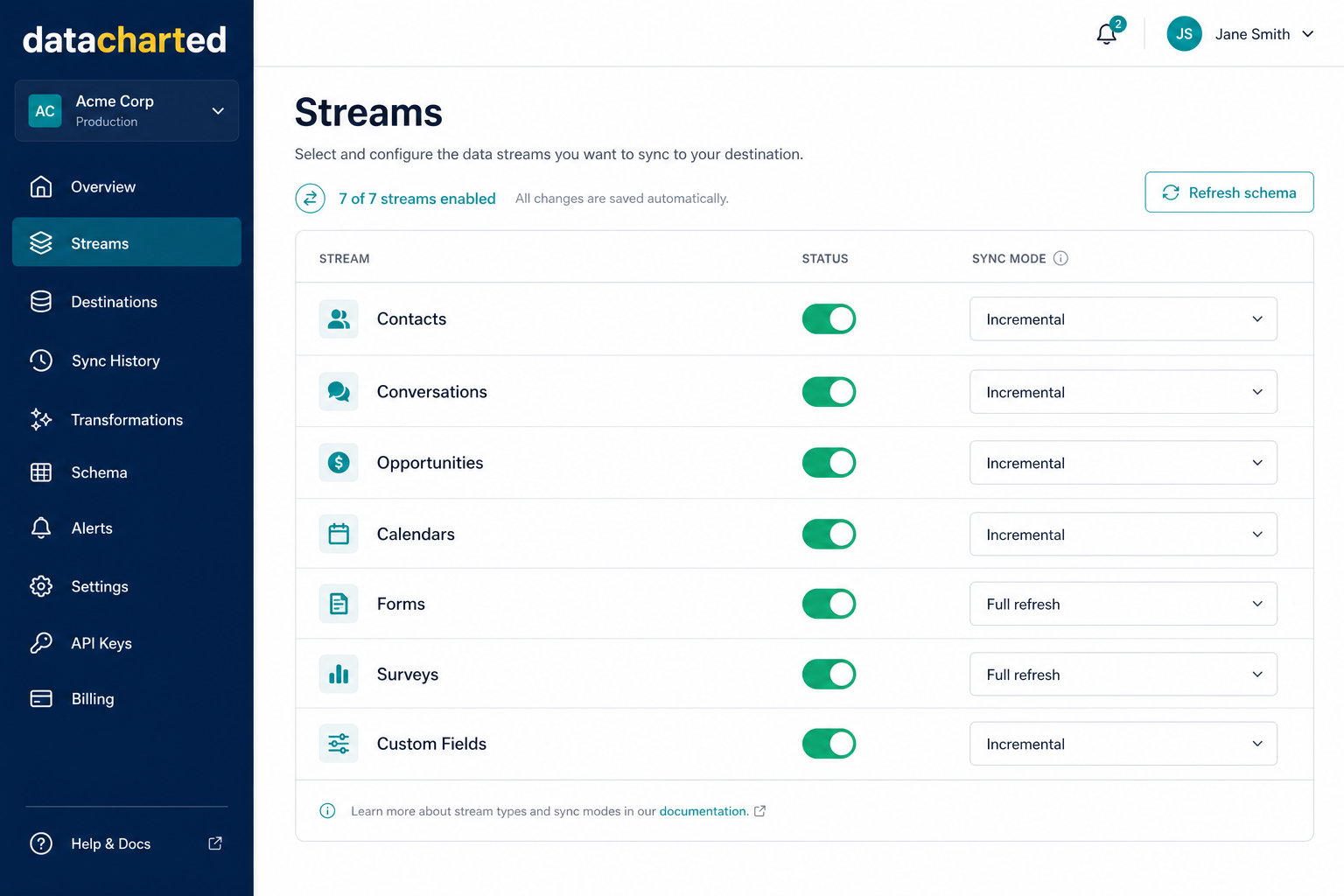
Task: Click '7 of 7 streams enabled' text
Action: pyautogui.click(x=417, y=199)
